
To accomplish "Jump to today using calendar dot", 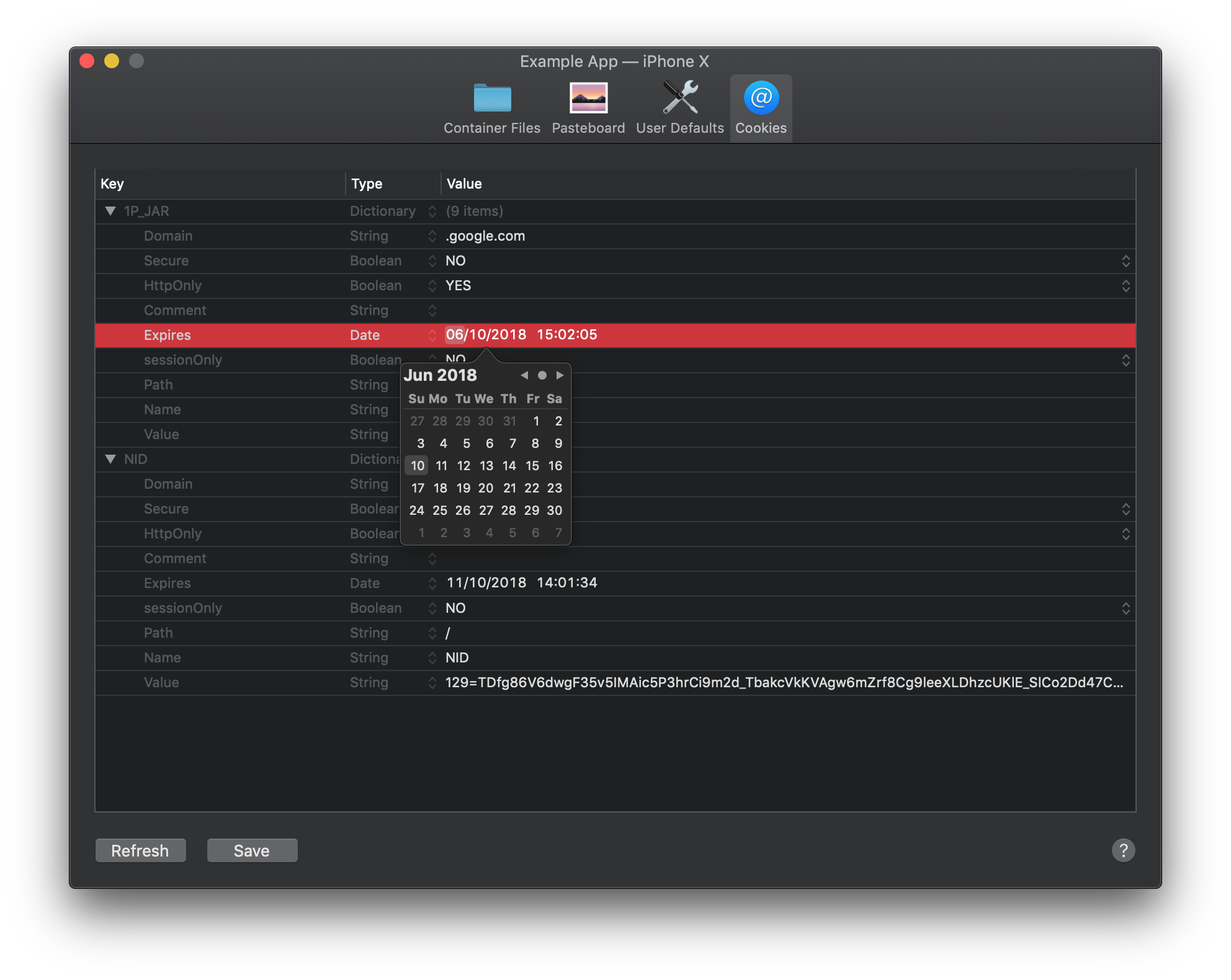I will click(542, 375).
